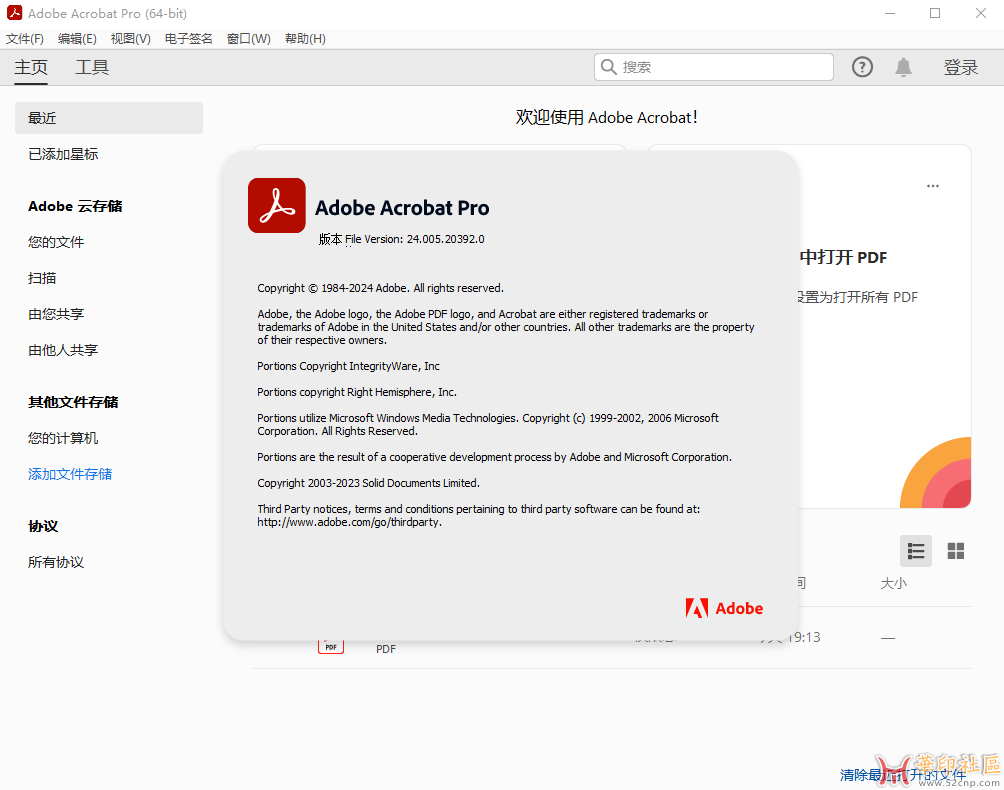This screenshot has height=790, width=1004.
Task: Switch to list view icon
Action: [x=916, y=551]
